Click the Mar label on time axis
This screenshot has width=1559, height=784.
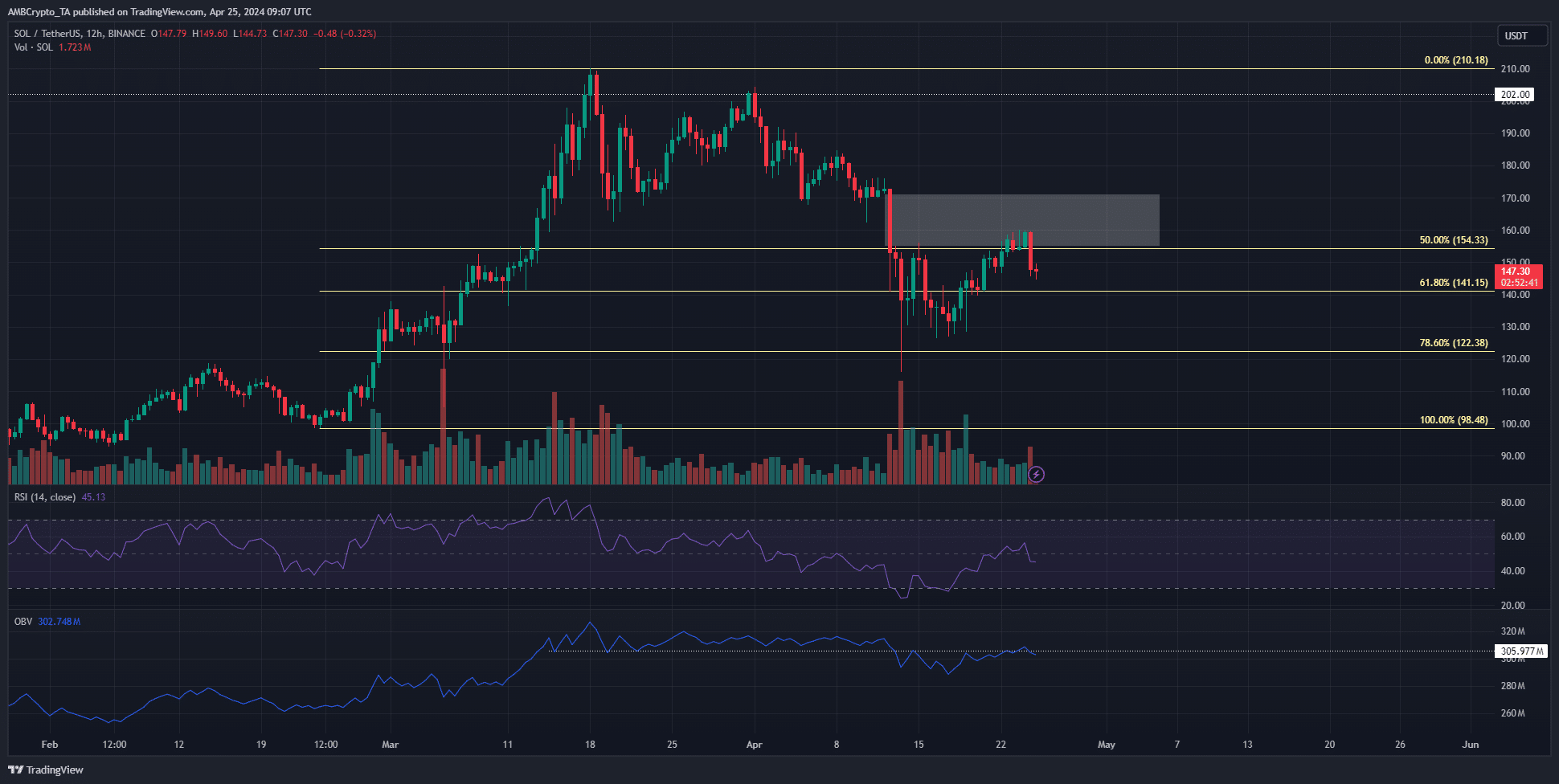coord(391,745)
